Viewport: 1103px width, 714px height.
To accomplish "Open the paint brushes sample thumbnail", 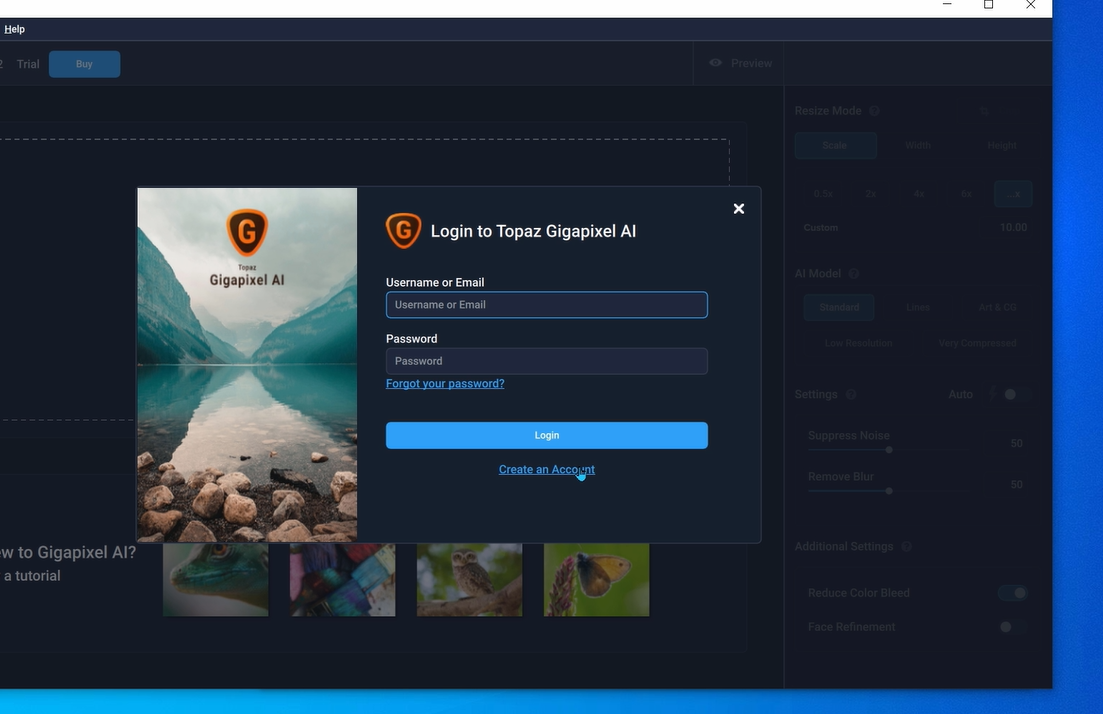I will point(343,580).
